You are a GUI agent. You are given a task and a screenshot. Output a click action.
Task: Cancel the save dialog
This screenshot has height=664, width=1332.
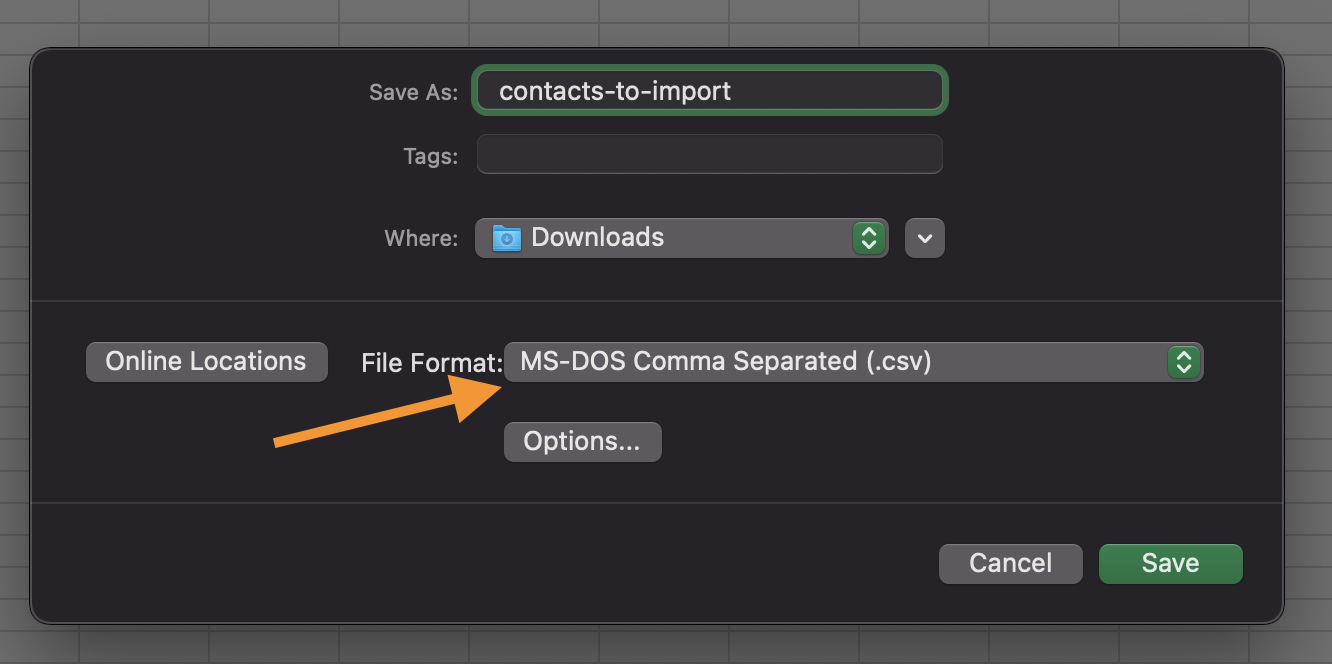tap(1011, 564)
